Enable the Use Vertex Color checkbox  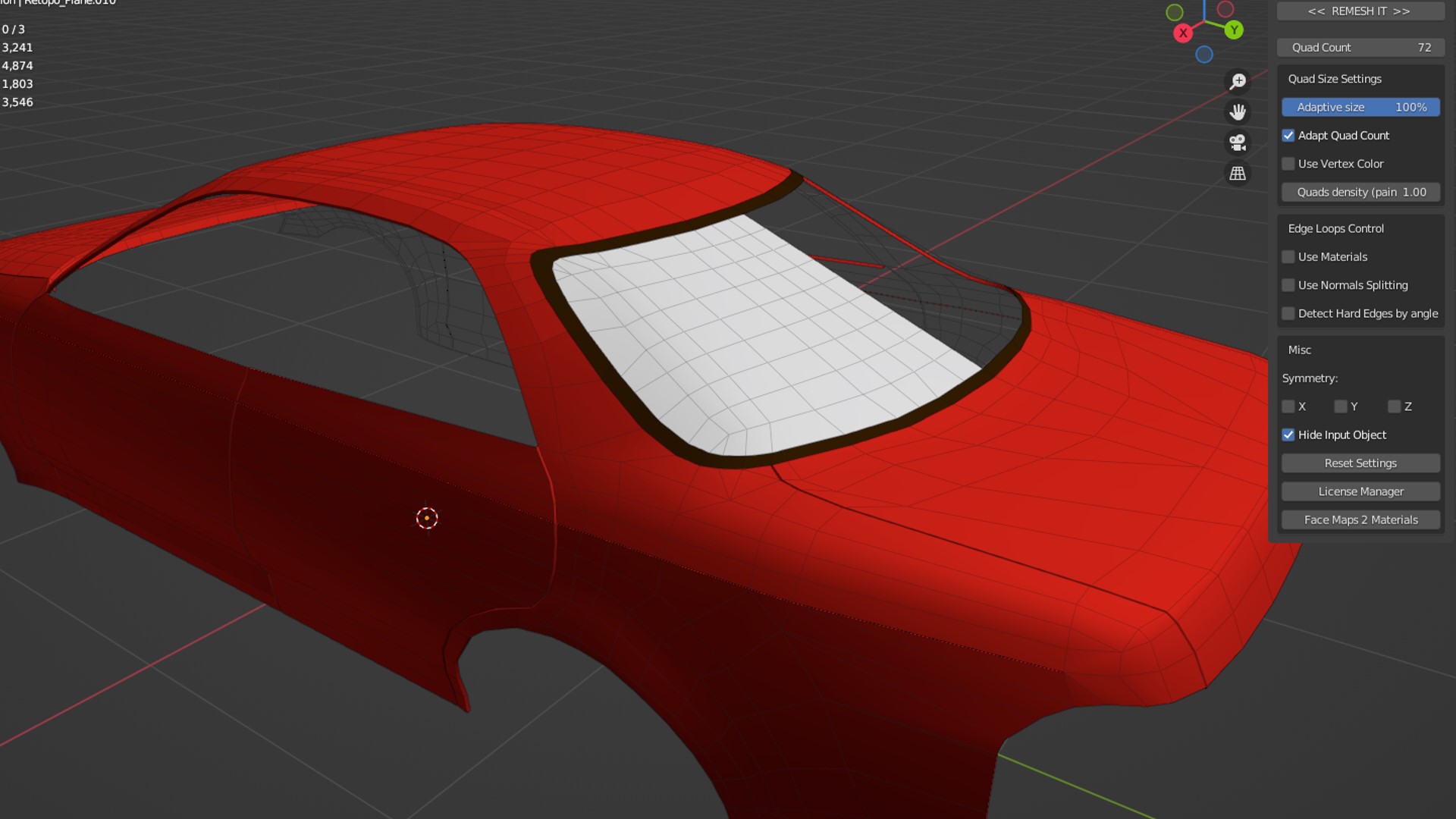(1288, 164)
